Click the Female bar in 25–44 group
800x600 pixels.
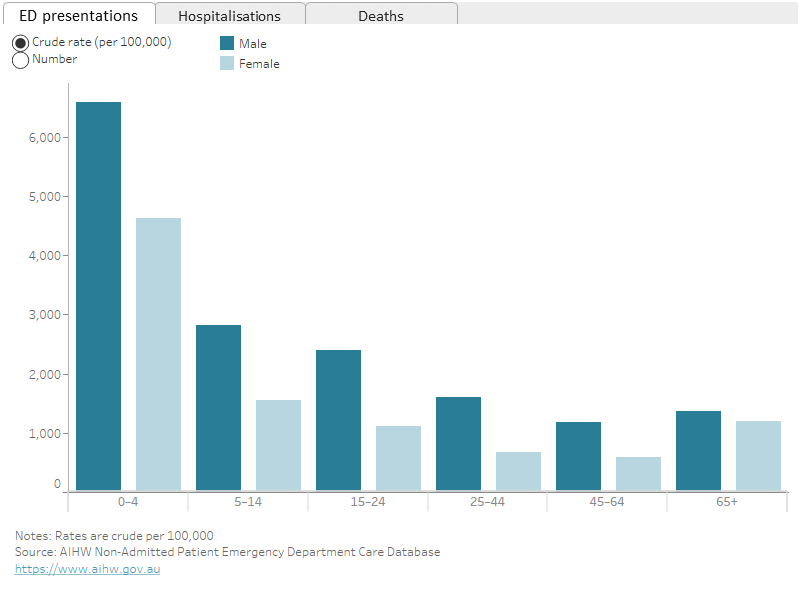click(517, 470)
